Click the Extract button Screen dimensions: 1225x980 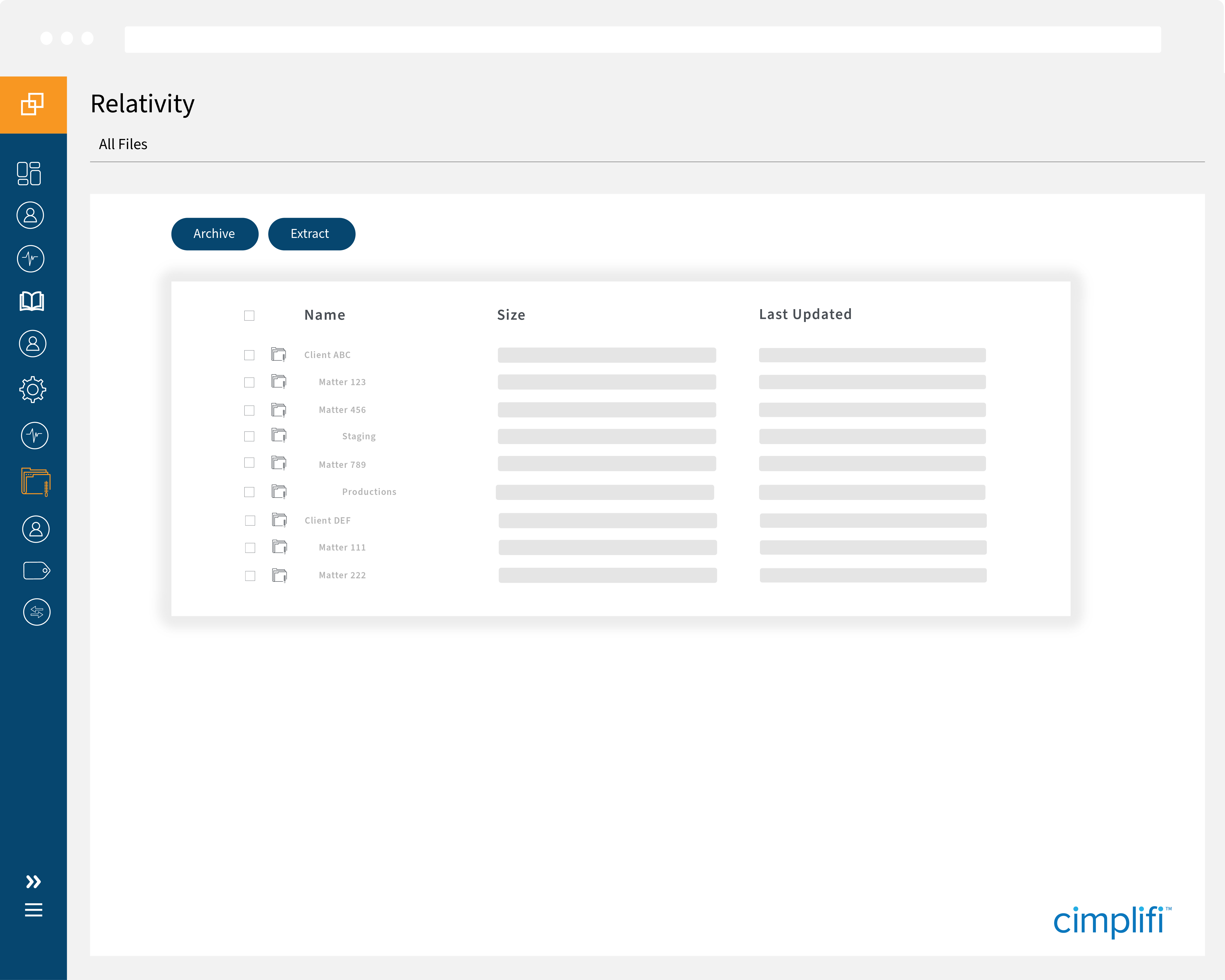click(x=311, y=234)
